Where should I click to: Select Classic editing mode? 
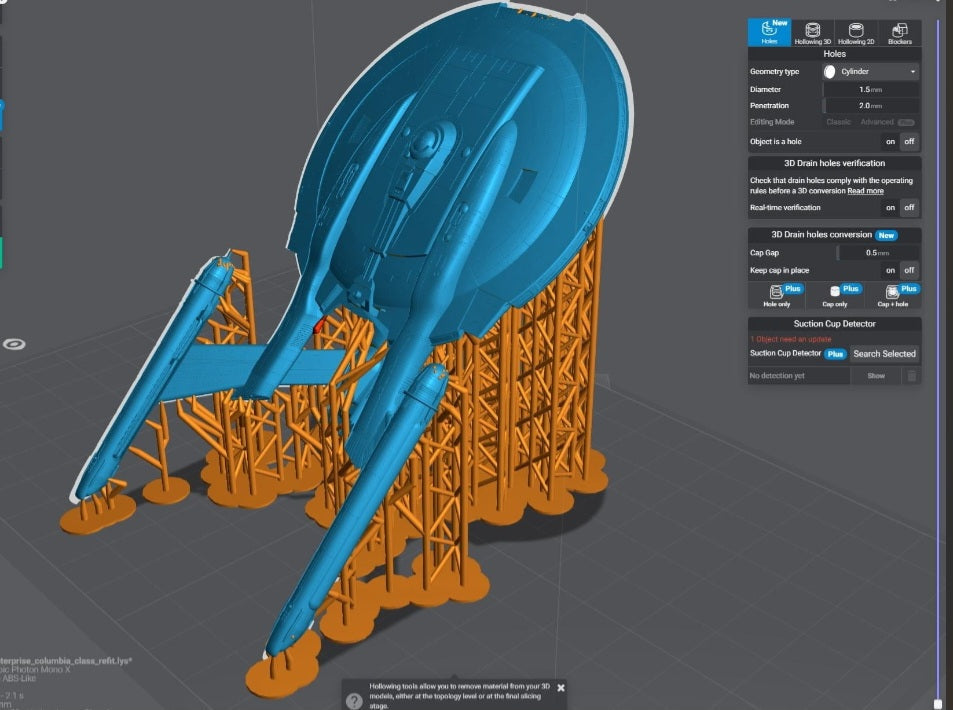pyautogui.click(x=839, y=122)
